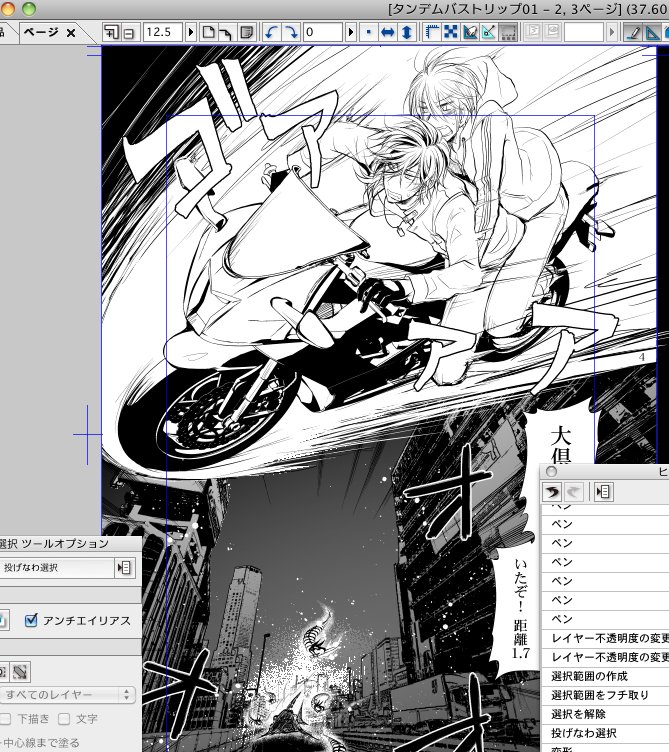This screenshot has height=752, width=669.
Task: Toggle the blue set-square snap icon
Action: [652, 32]
